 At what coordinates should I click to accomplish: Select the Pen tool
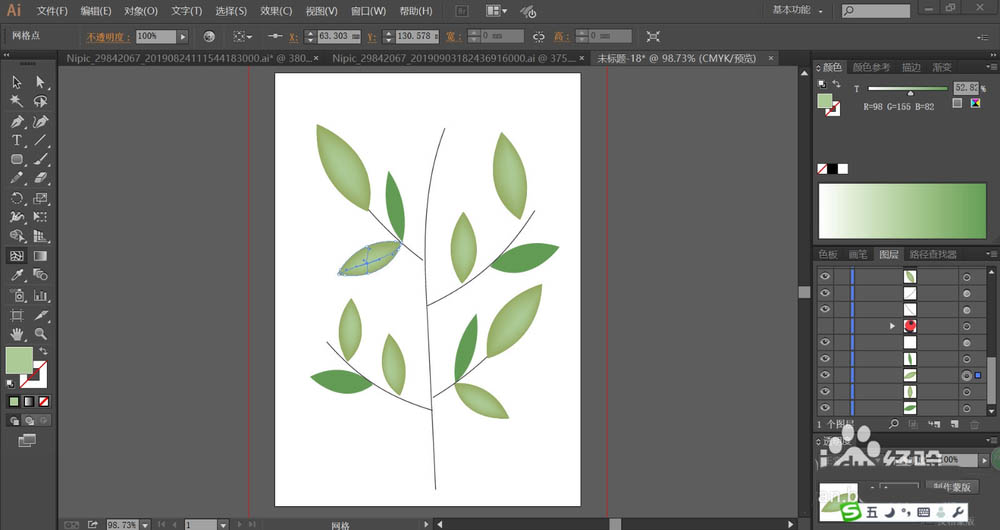17,121
